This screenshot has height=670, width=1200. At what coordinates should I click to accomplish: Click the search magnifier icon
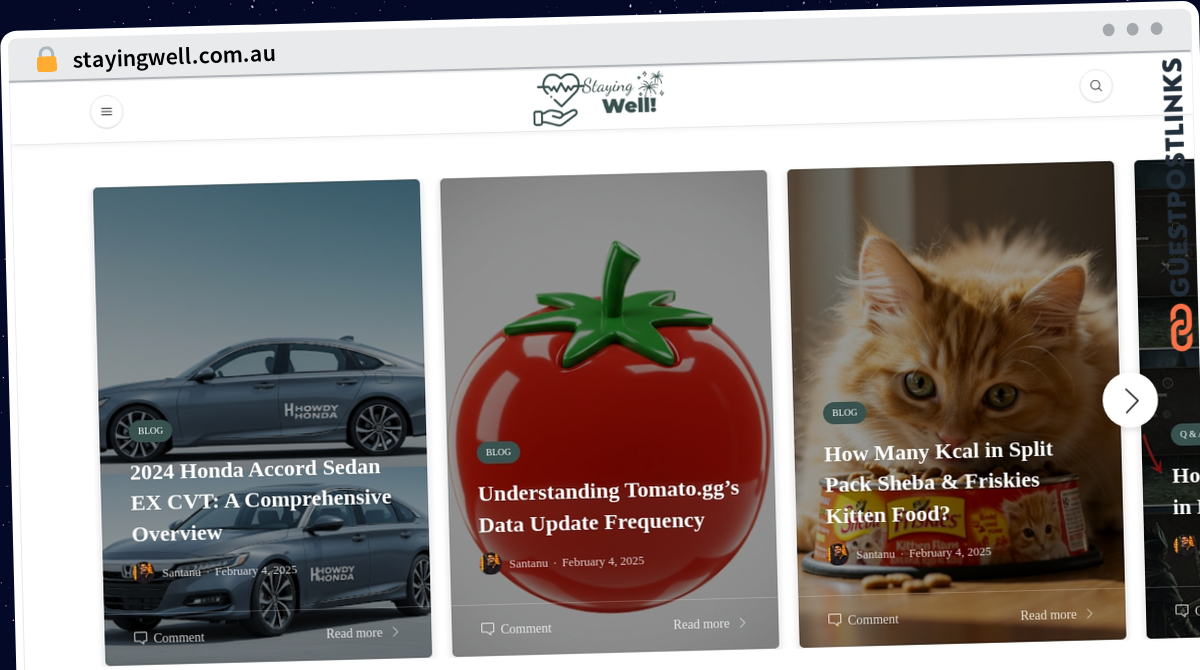click(x=1096, y=86)
